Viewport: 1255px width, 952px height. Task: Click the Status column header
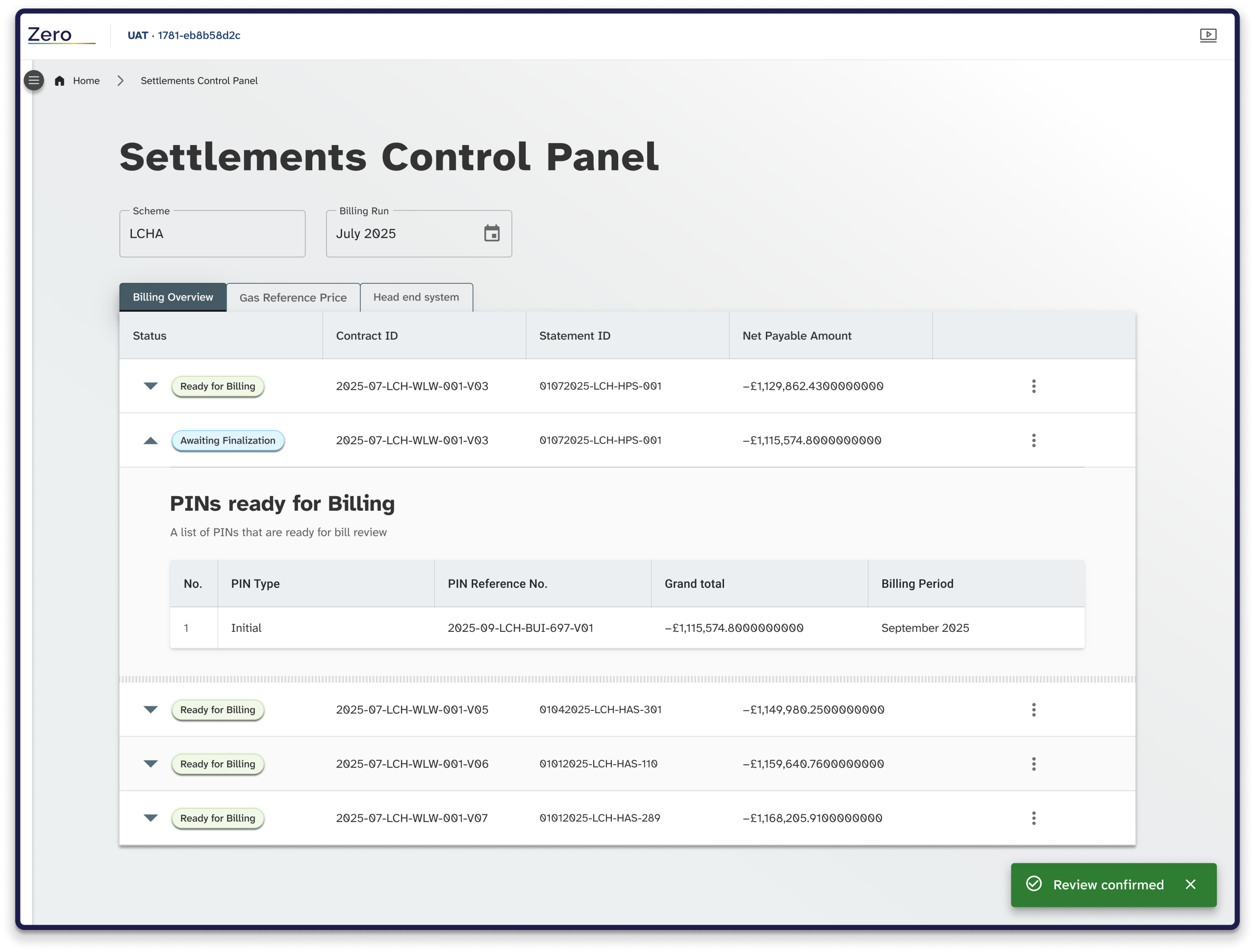click(221, 335)
